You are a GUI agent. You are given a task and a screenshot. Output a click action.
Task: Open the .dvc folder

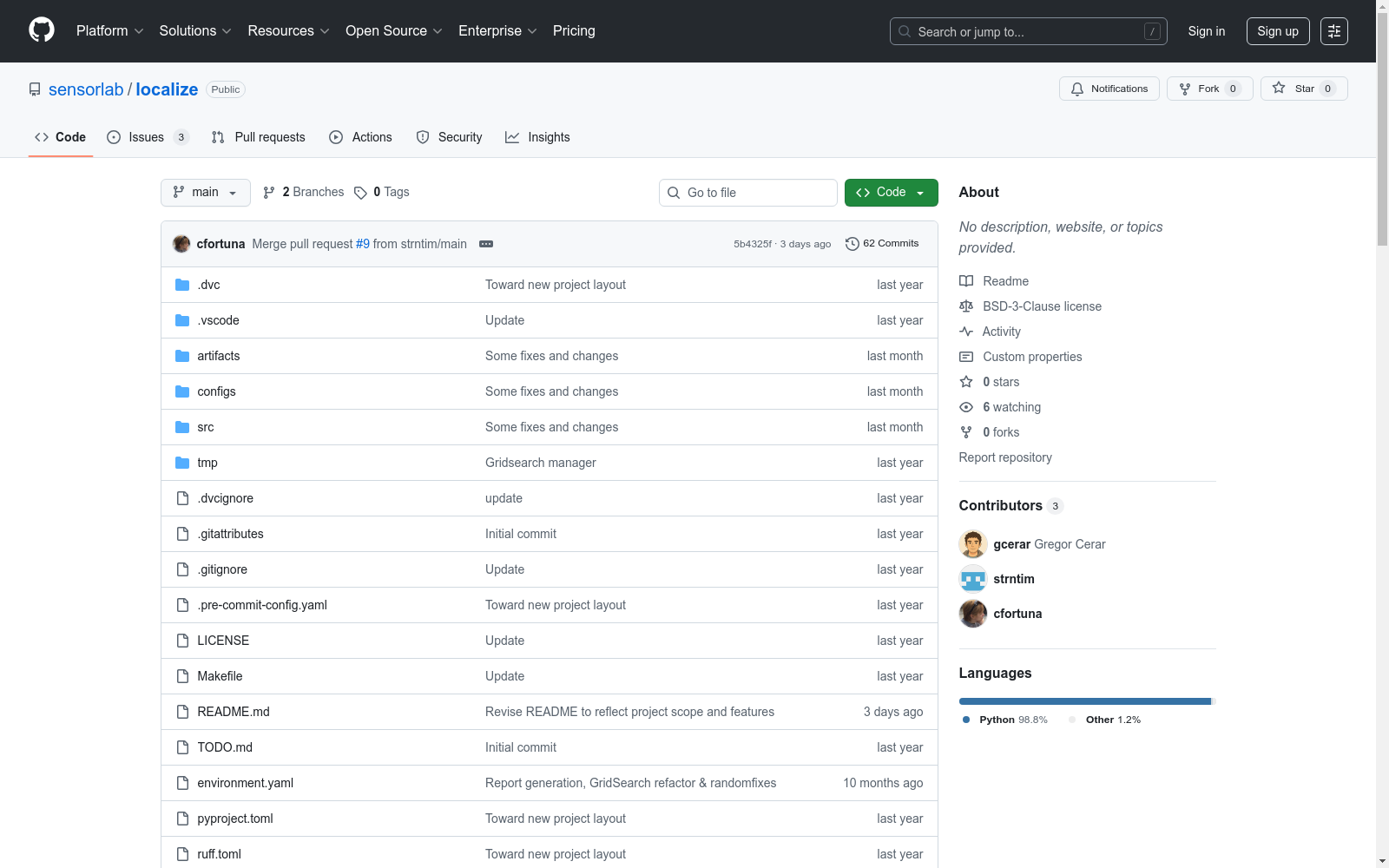click(208, 285)
